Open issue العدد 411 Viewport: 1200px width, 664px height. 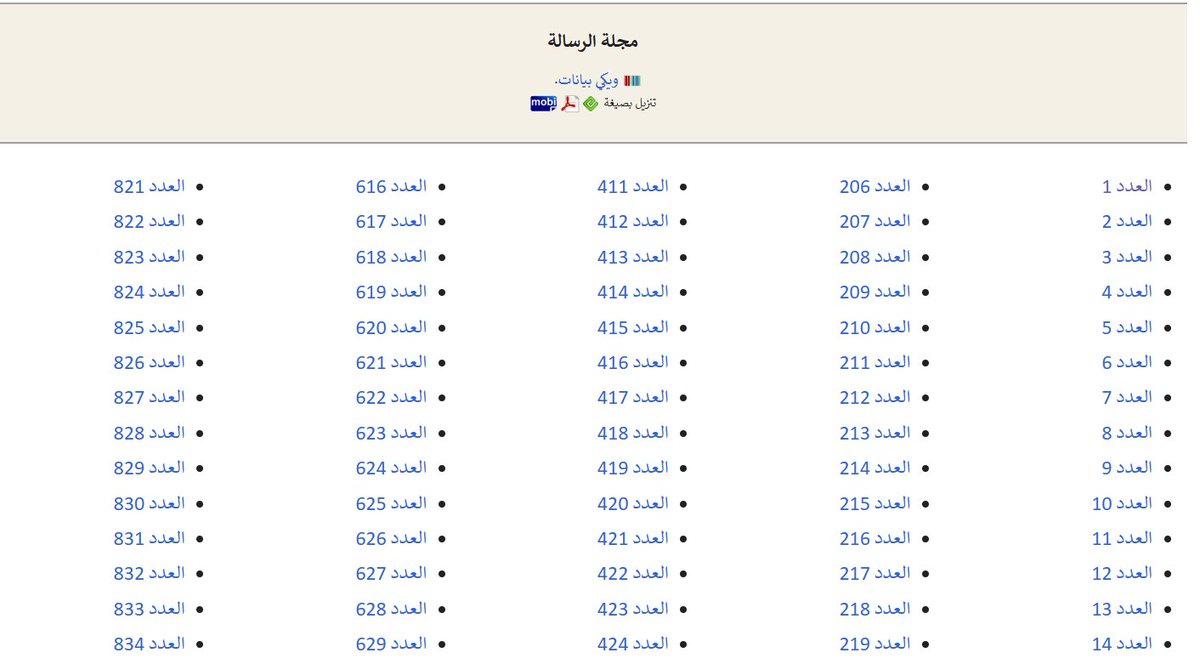pyautogui.click(x=633, y=186)
